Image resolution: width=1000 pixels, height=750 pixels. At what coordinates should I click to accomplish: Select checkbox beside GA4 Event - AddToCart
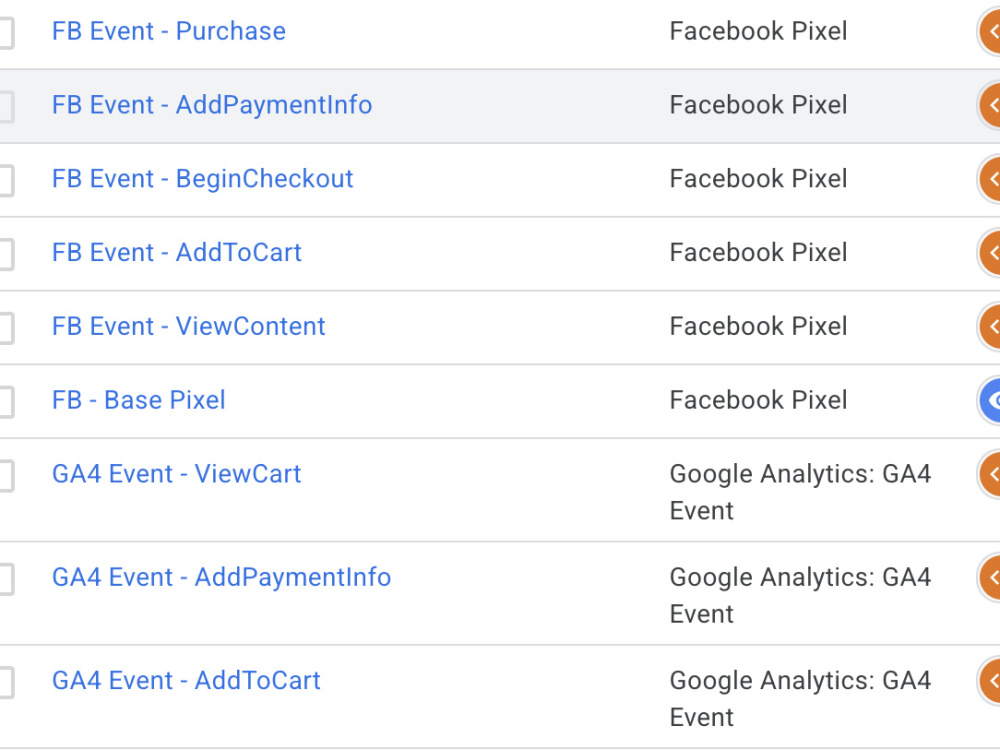coord(6,682)
